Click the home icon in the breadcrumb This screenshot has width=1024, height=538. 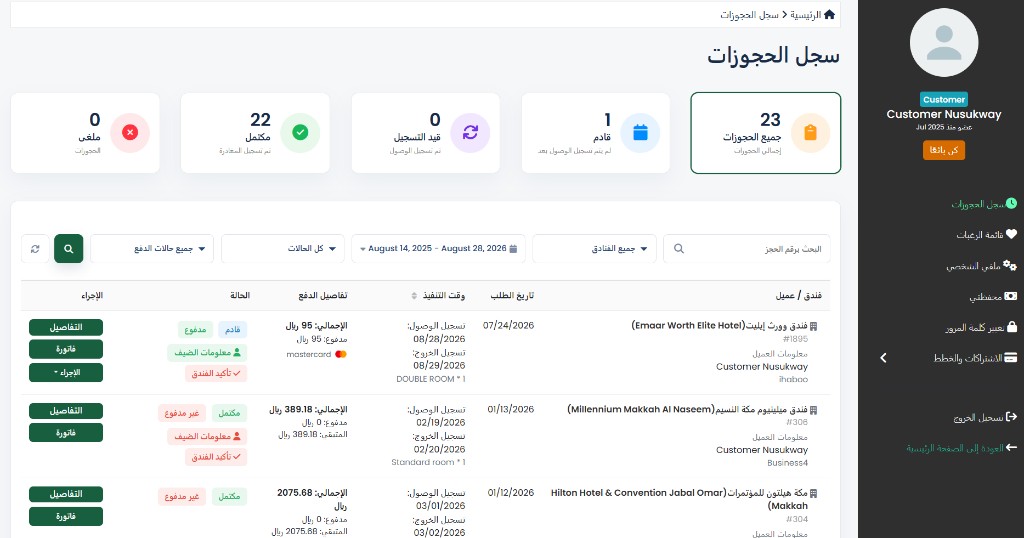click(x=829, y=14)
